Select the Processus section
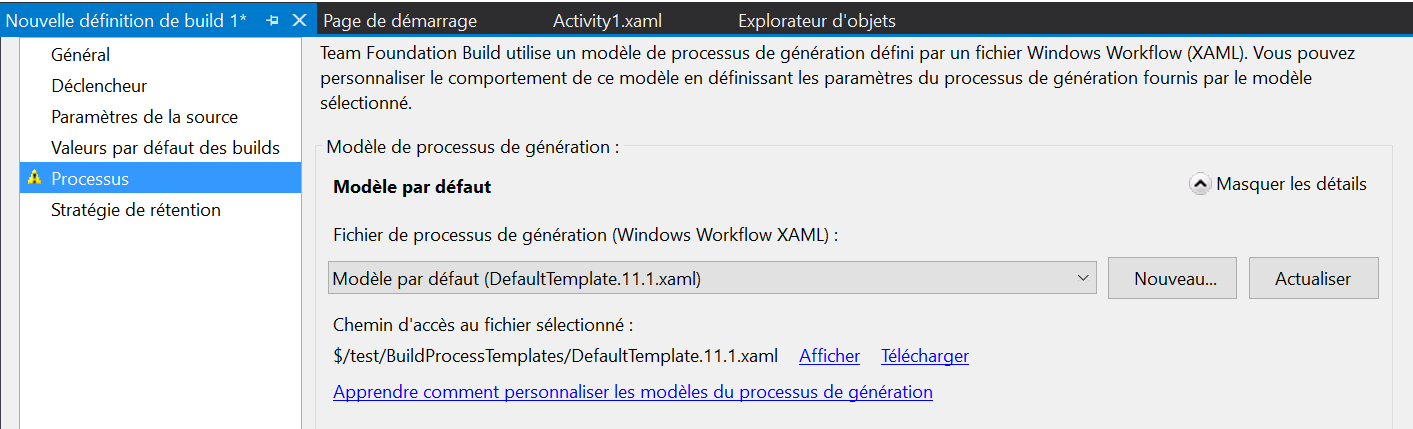Viewport: 1413px width, 429px height. tap(160, 179)
